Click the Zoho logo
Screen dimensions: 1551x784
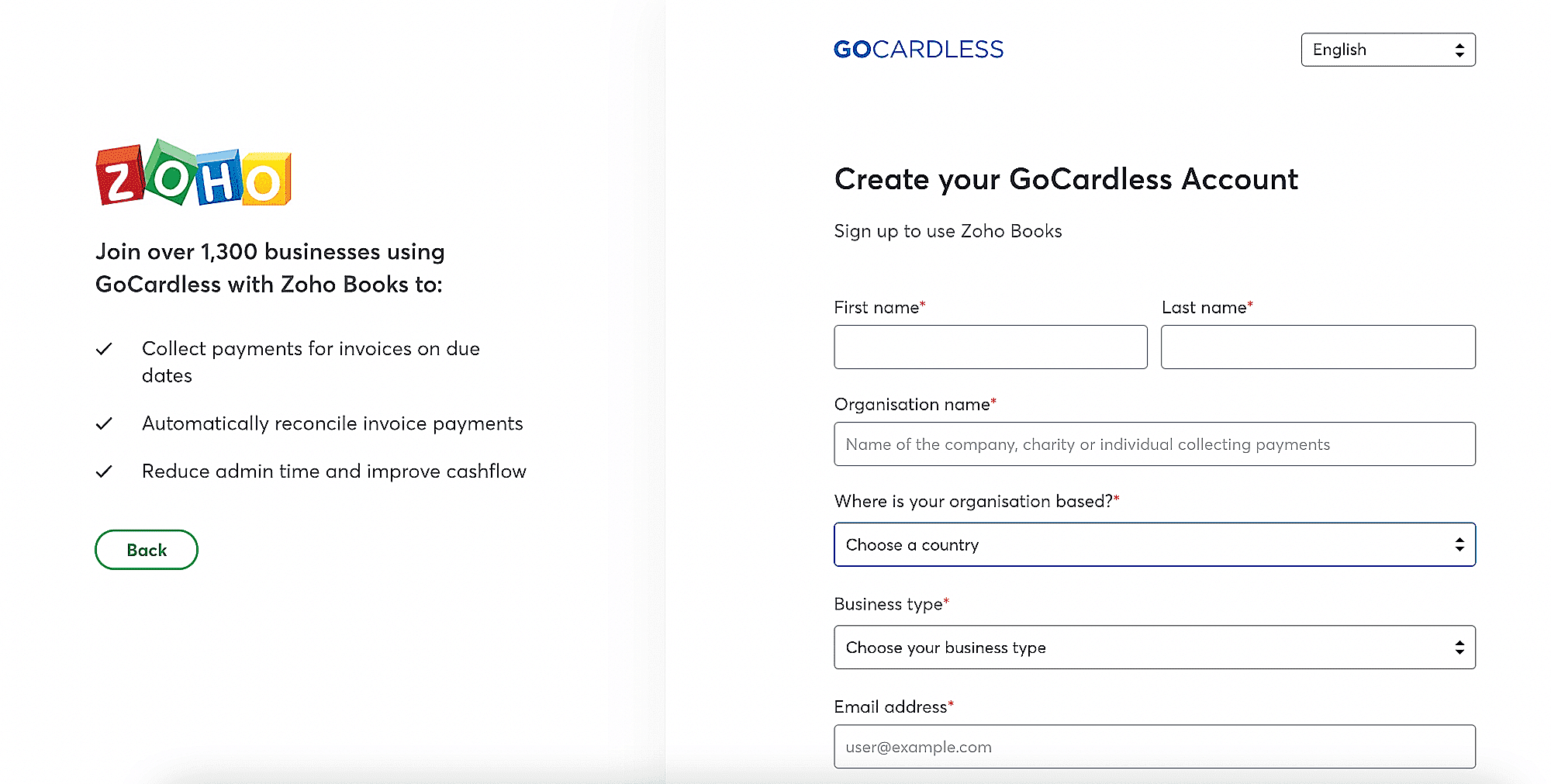pyautogui.click(x=193, y=173)
